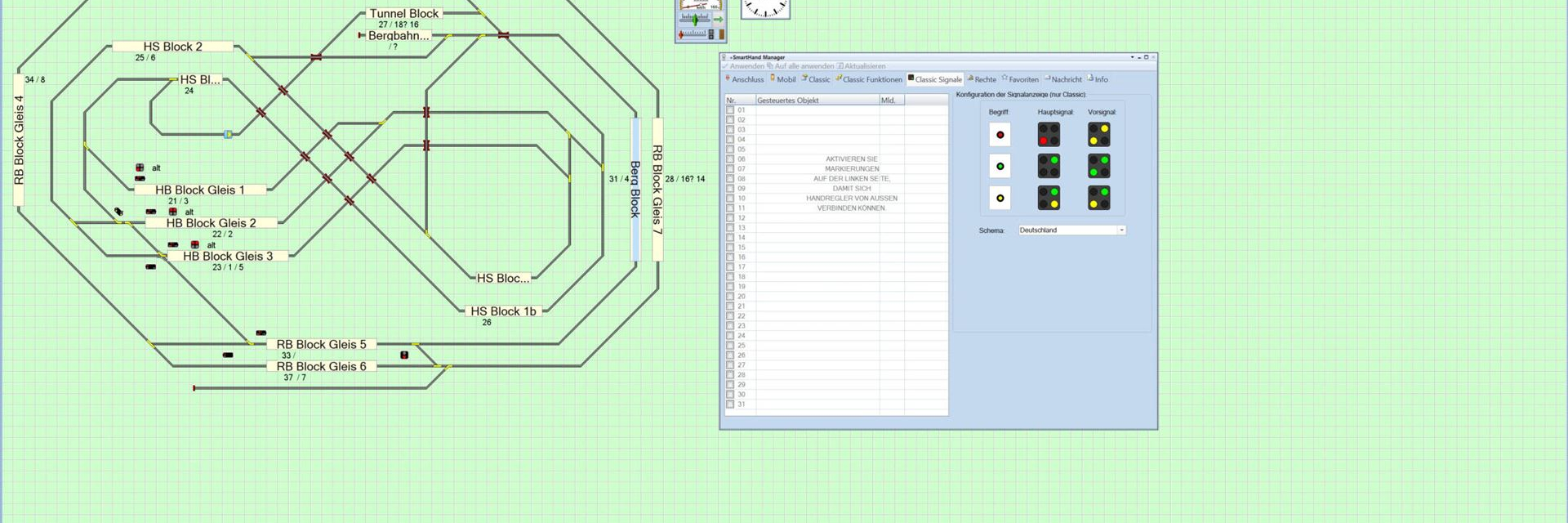Open the SmartHand Manager title bar dropdown arrow
This screenshot has width=1568, height=523.
pos(1132,57)
